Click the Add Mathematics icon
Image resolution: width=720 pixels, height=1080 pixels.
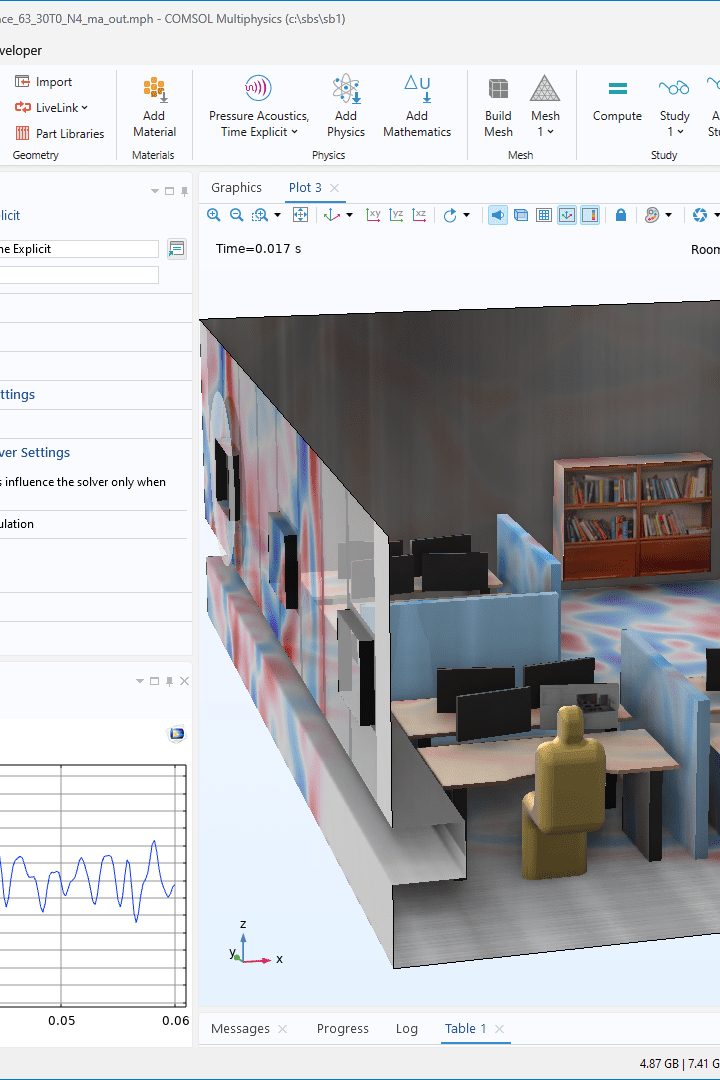coord(417,107)
